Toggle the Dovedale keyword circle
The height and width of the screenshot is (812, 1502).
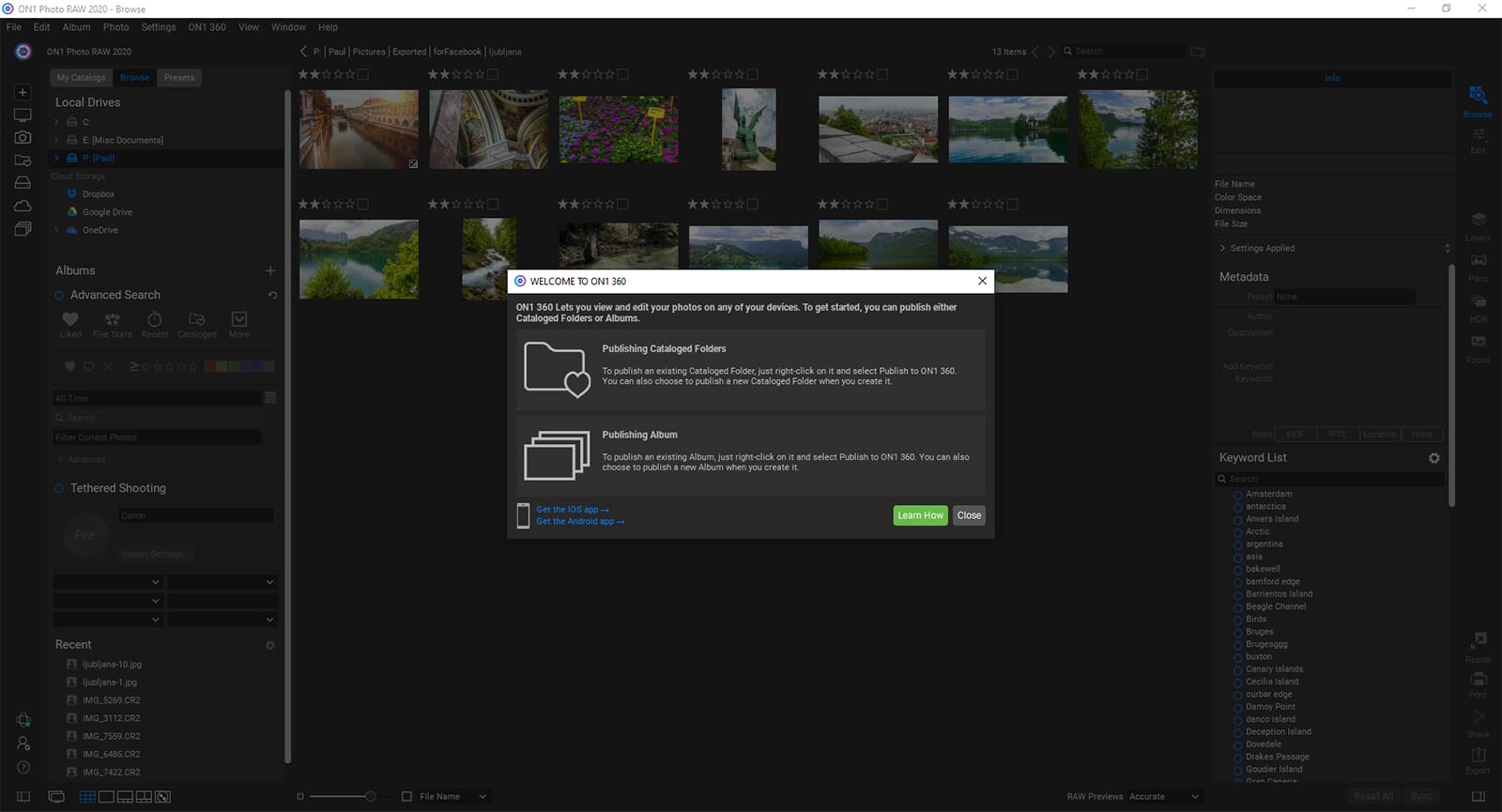coord(1237,744)
